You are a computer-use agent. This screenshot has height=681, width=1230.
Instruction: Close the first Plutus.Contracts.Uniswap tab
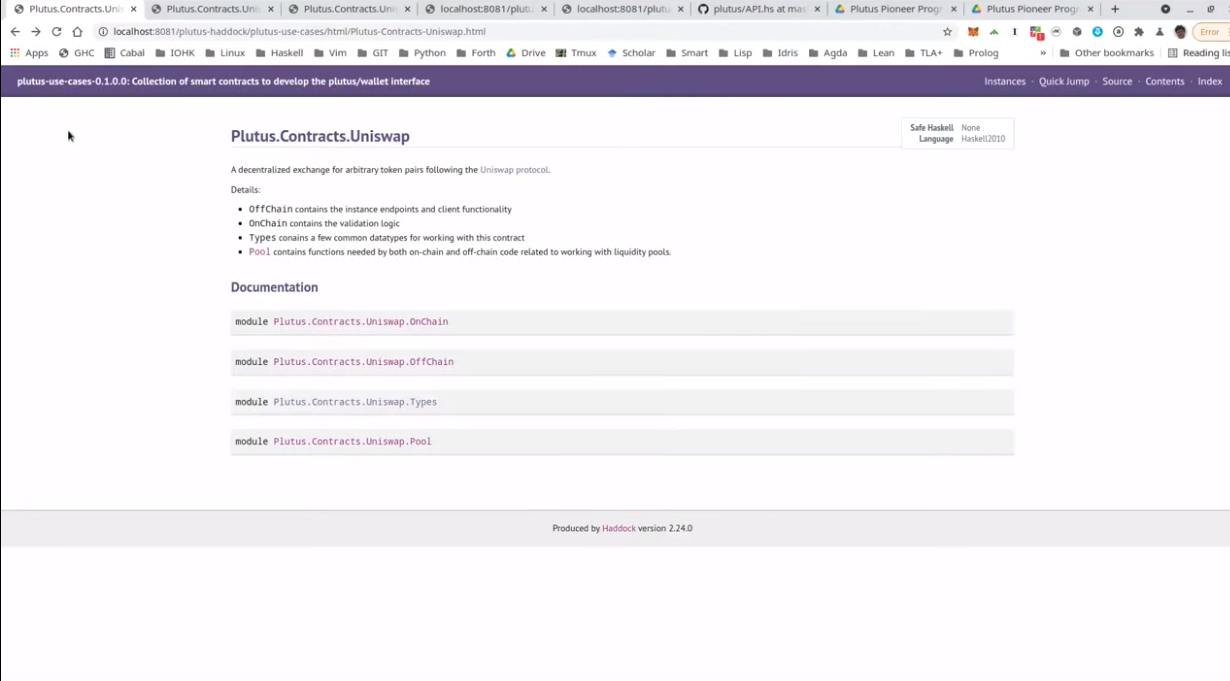pyautogui.click(x=134, y=9)
